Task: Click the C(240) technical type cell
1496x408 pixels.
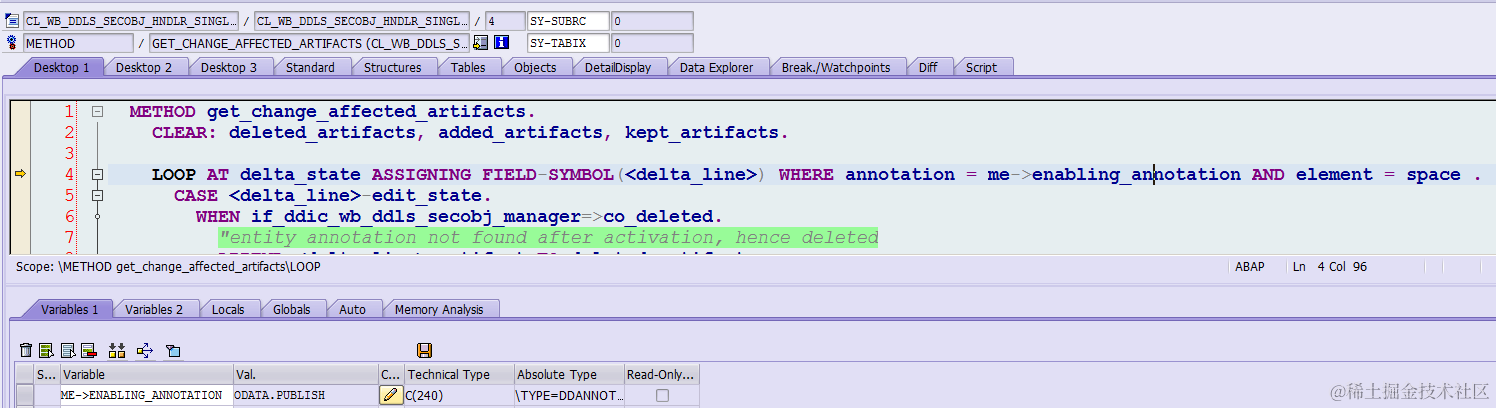Action: (x=458, y=396)
